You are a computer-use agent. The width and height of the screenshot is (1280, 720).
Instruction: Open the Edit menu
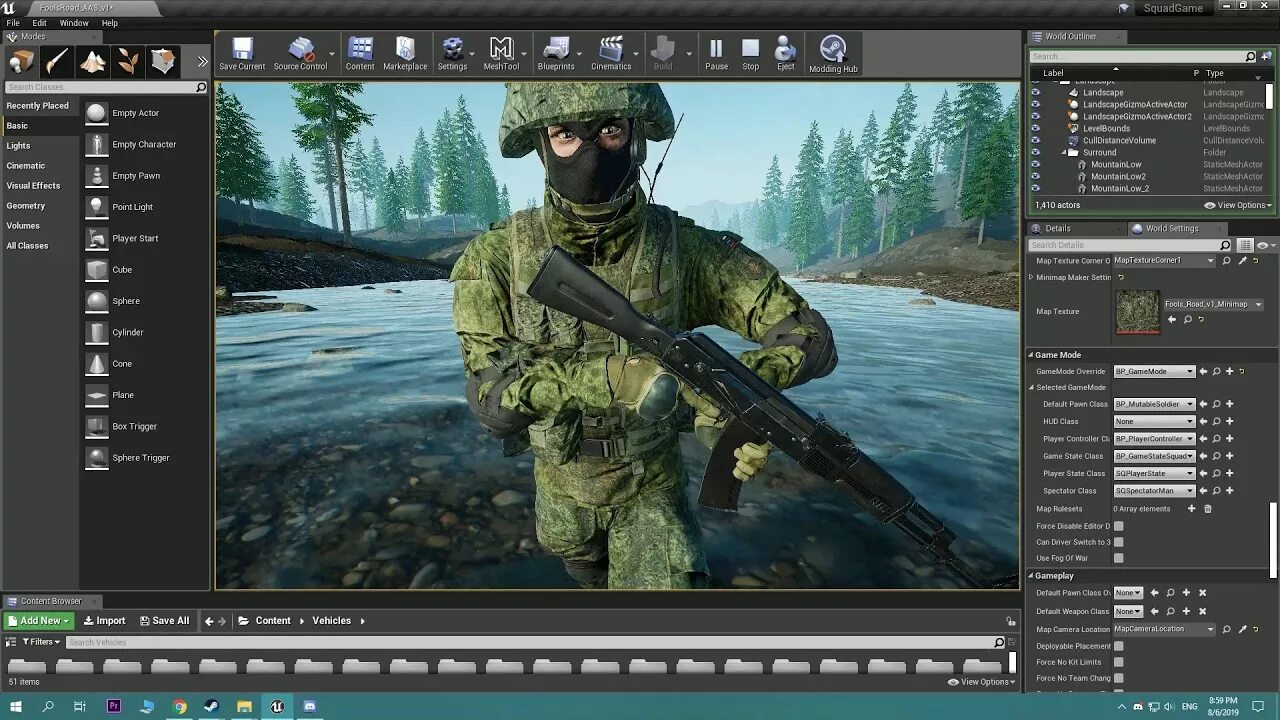(39, 23)
